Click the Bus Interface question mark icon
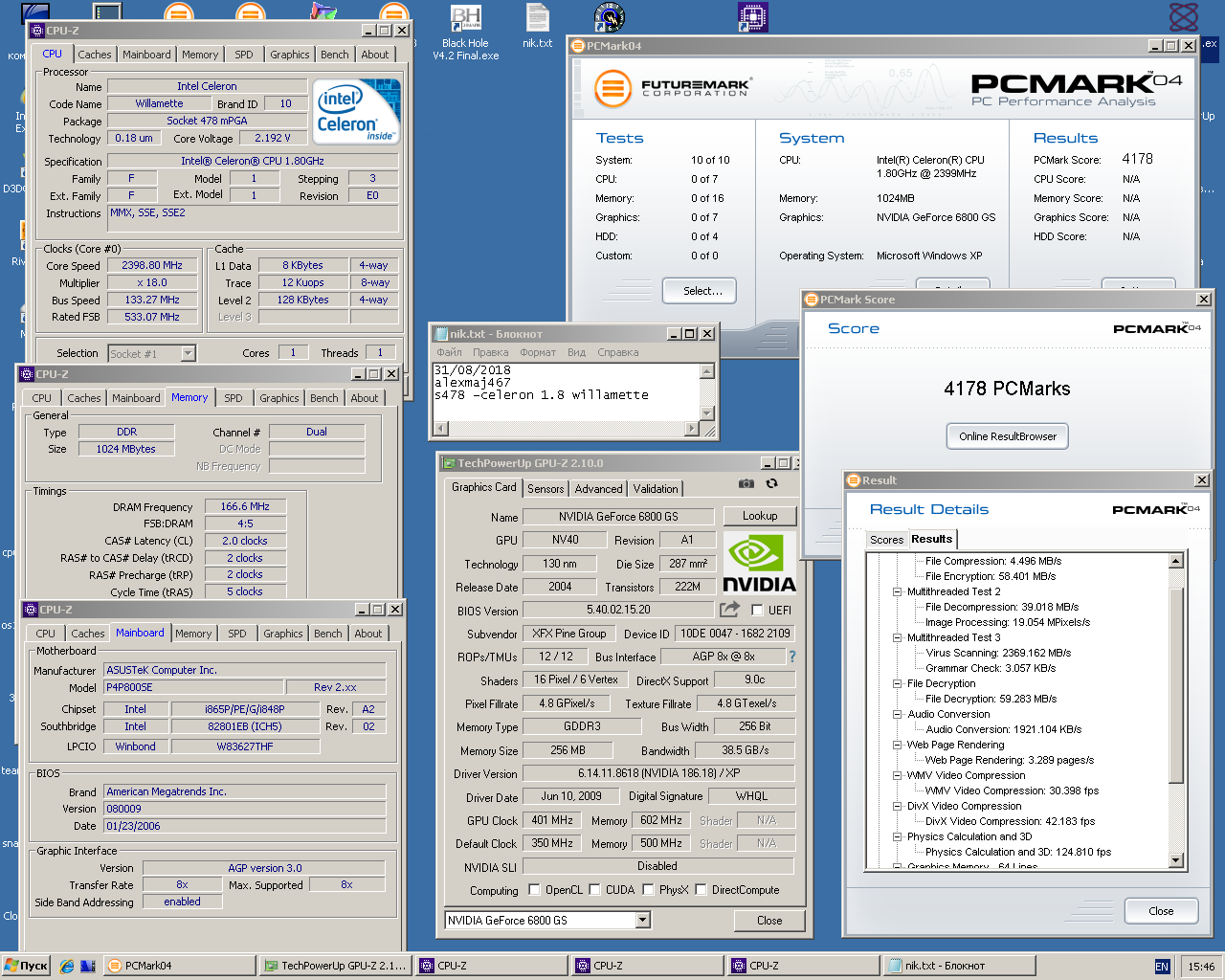1225x980 pixels. [792, 657]
